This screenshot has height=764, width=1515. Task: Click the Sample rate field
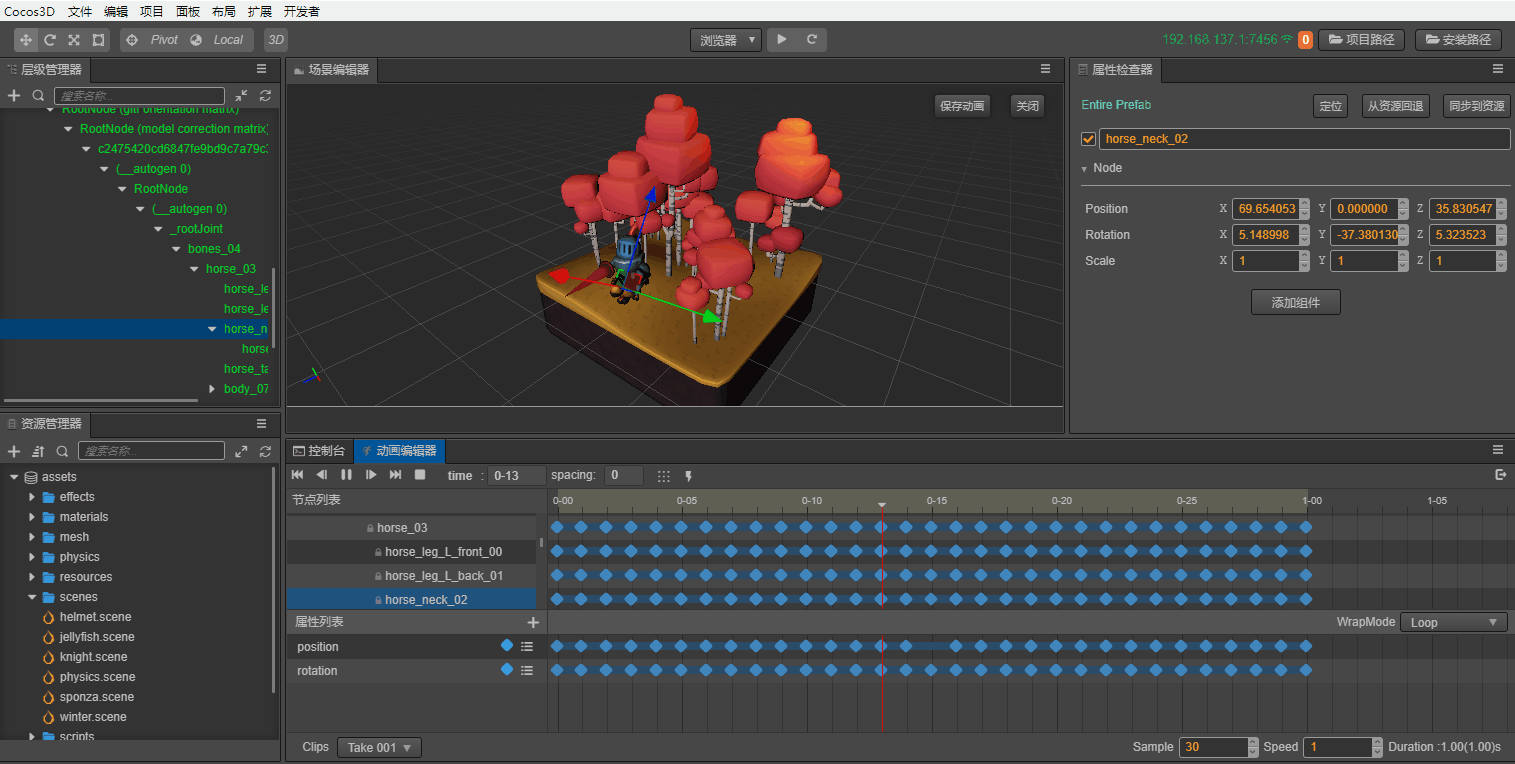(1213, 747)
